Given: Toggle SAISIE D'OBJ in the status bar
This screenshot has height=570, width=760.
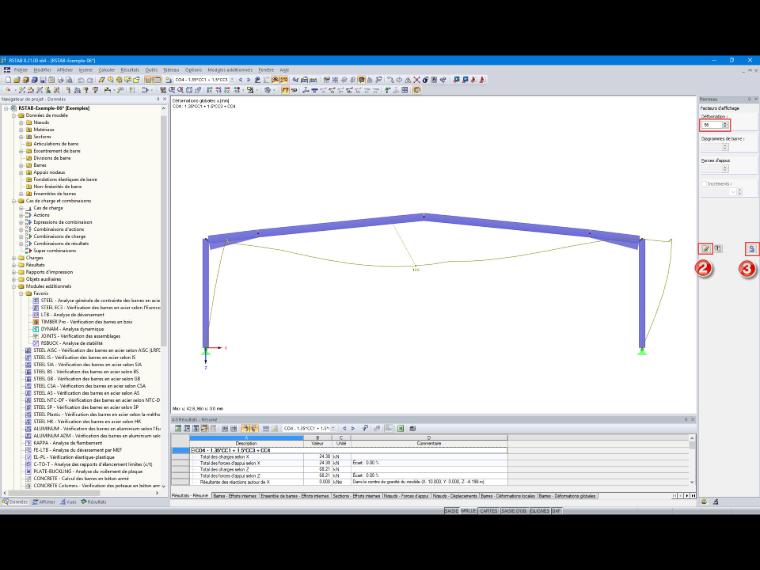Looking at the screenshot, I should point(514,511).
